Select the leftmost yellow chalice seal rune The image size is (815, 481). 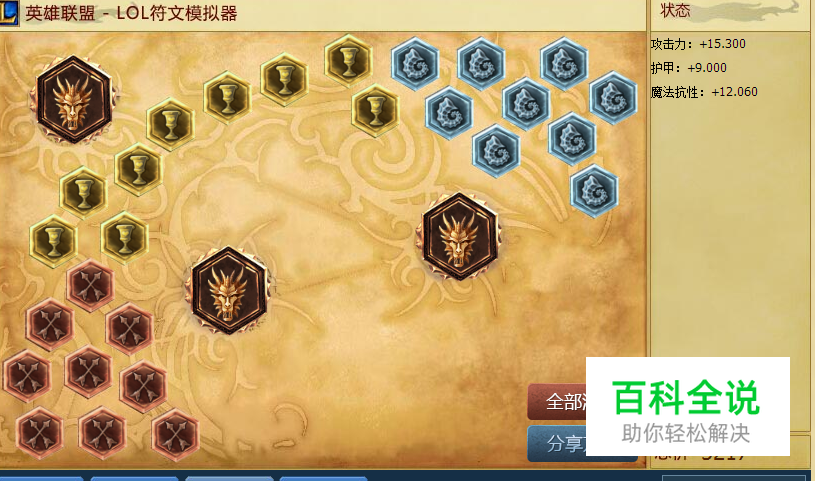(x=54, y=241)
